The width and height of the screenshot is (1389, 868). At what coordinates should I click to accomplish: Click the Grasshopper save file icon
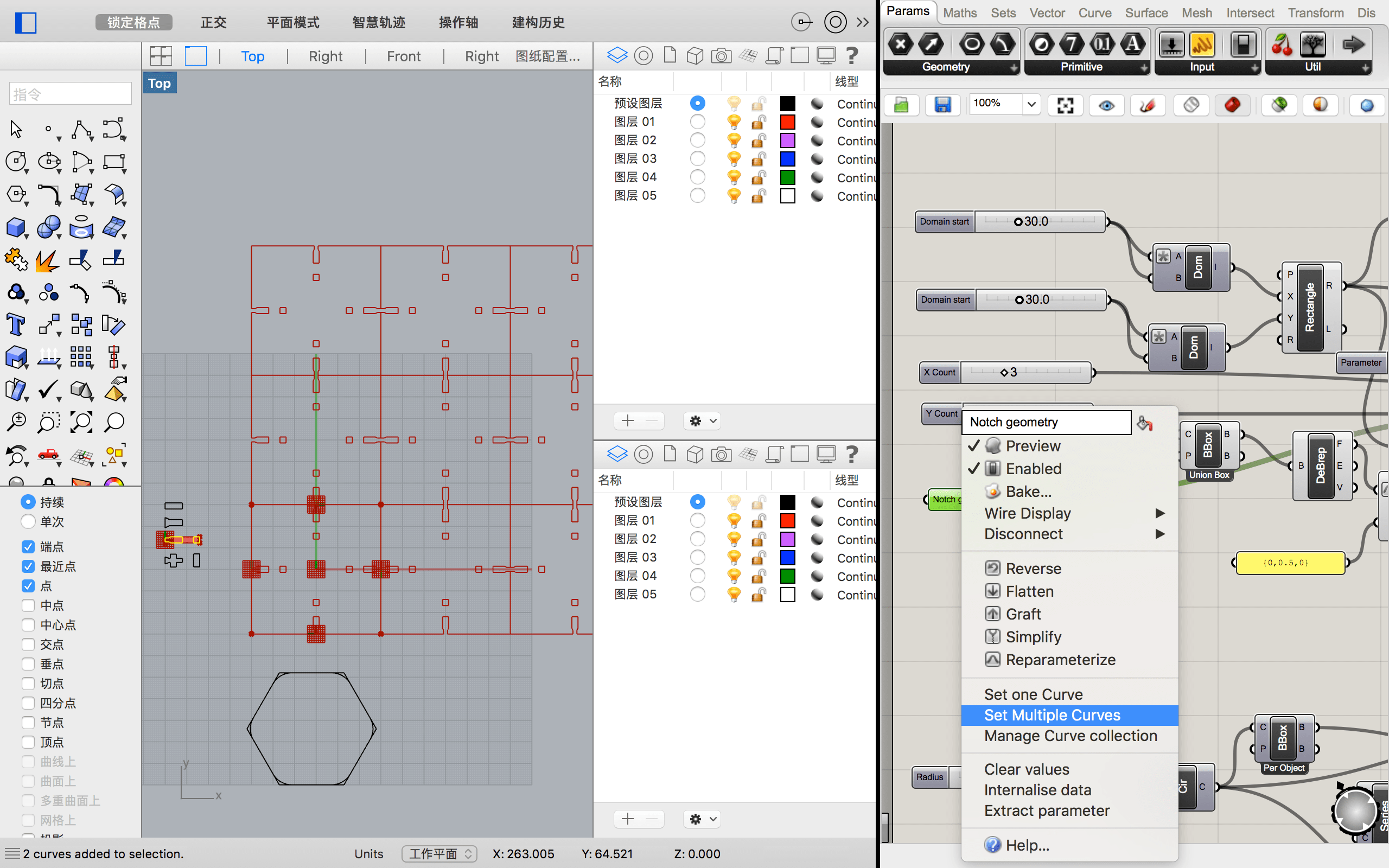click(942, 105)
